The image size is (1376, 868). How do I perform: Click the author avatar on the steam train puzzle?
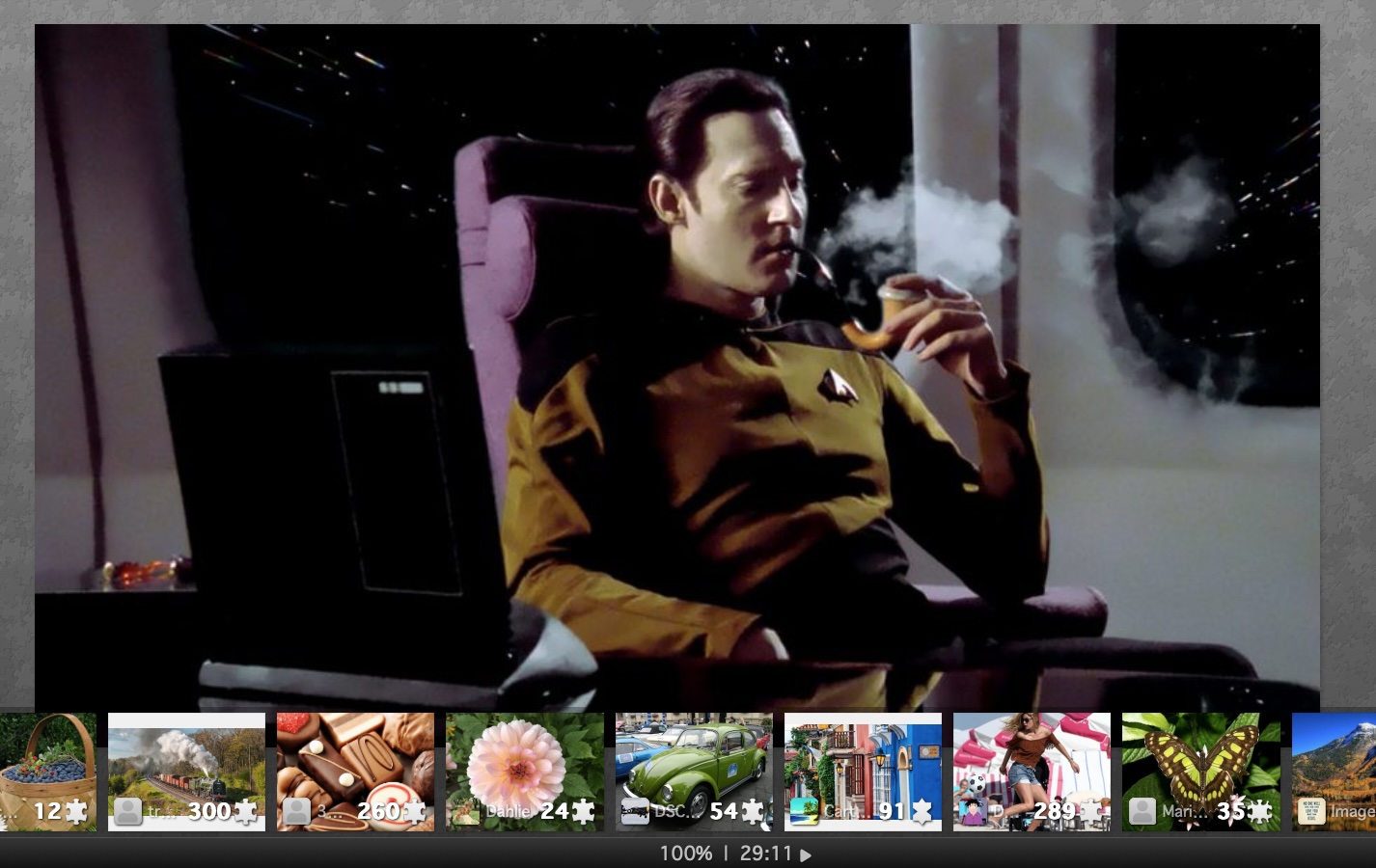pyautogui.click(x=127, y=812)
